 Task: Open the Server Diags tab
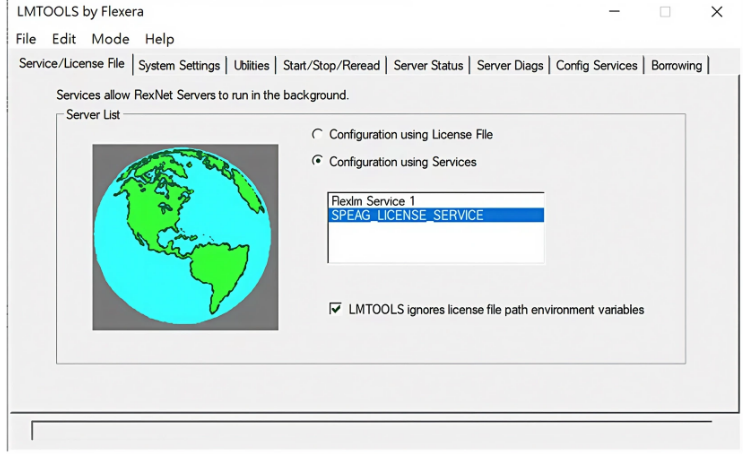(510, 65)
